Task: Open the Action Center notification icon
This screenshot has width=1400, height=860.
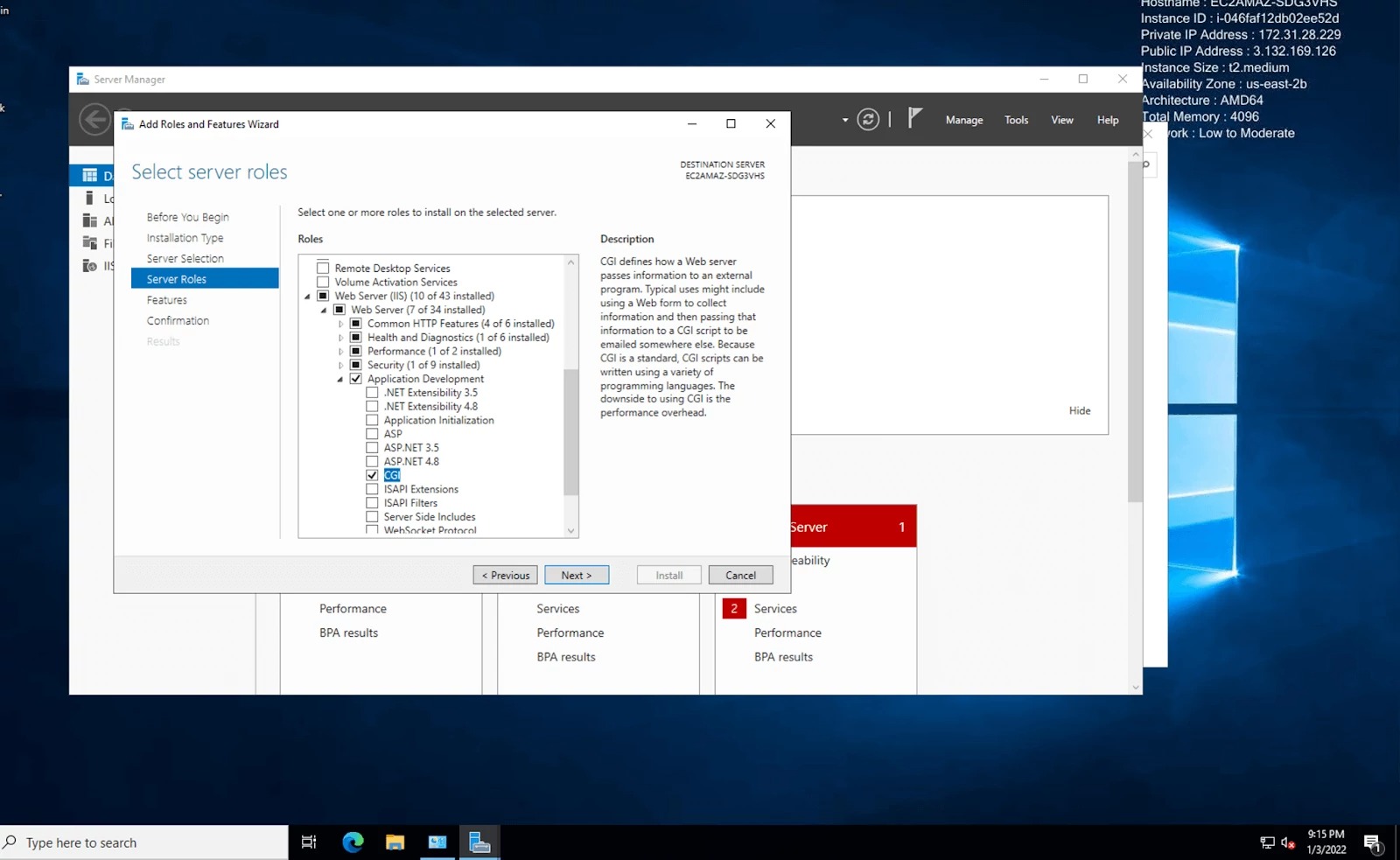Action: [1373, 843]
